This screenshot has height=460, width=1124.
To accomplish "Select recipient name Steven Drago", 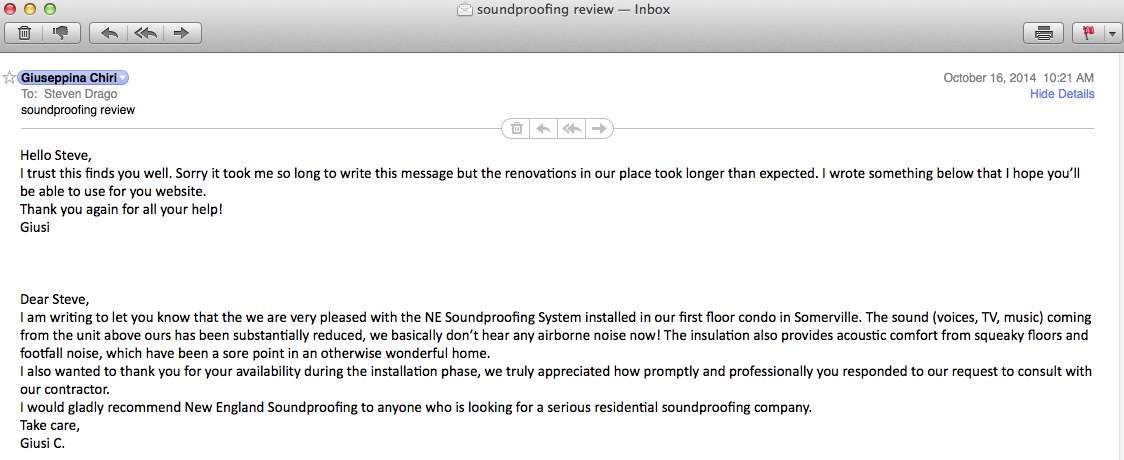I will click(x=80, y=94).
